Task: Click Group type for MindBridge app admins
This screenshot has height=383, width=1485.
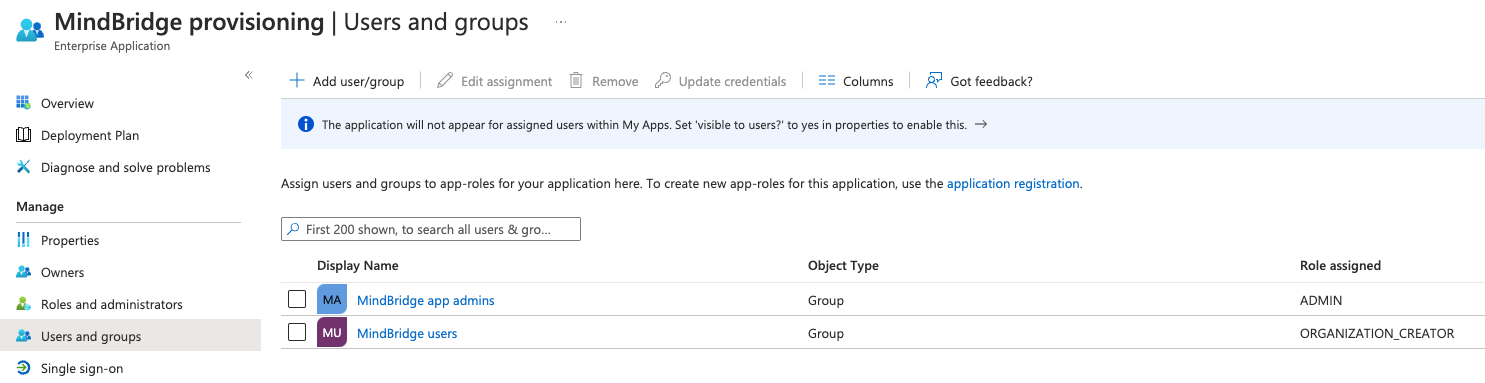Action: tap(826, 300)
